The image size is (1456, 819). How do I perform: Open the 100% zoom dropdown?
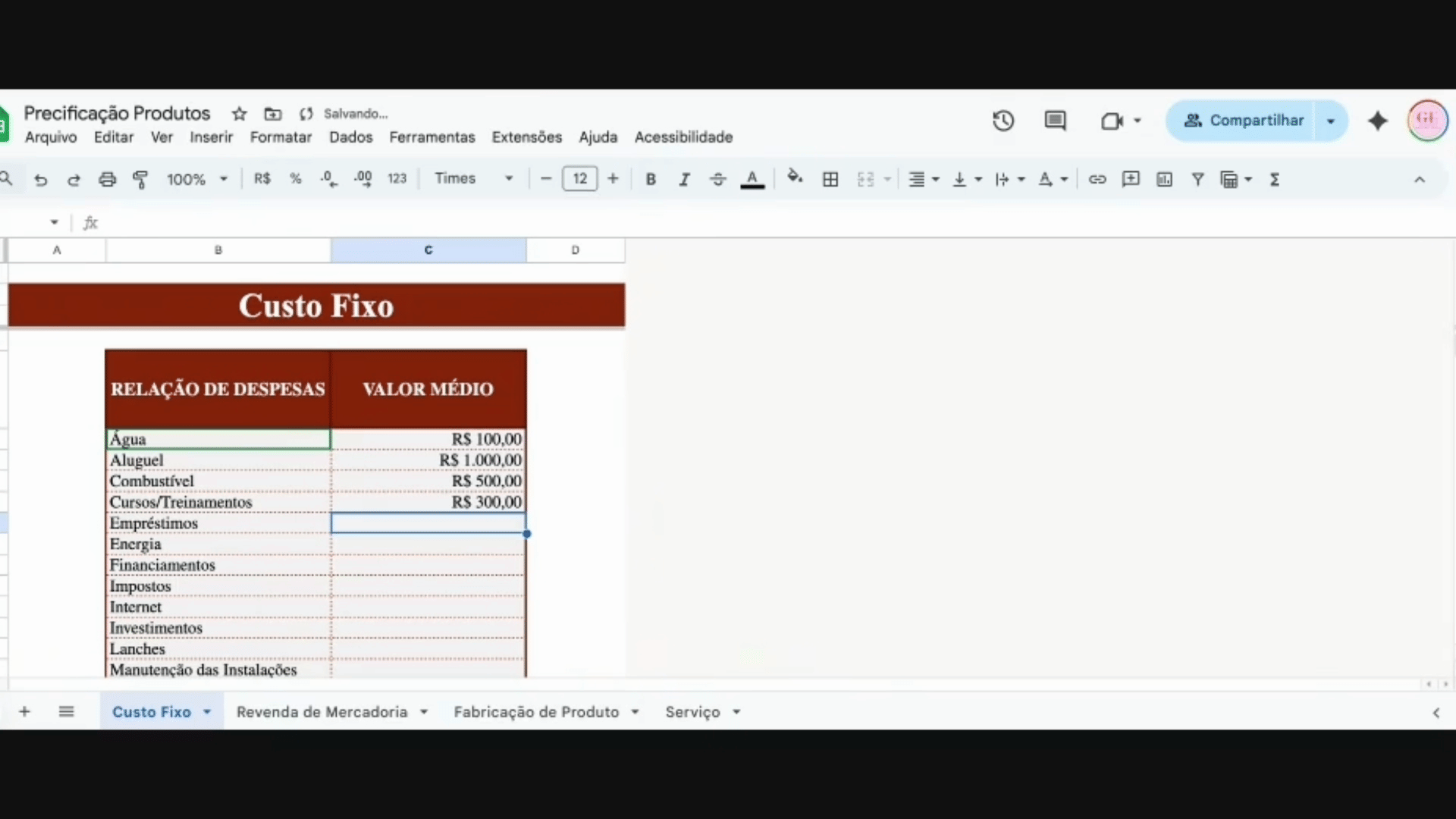pyautogui.click(x=196, y=180)
